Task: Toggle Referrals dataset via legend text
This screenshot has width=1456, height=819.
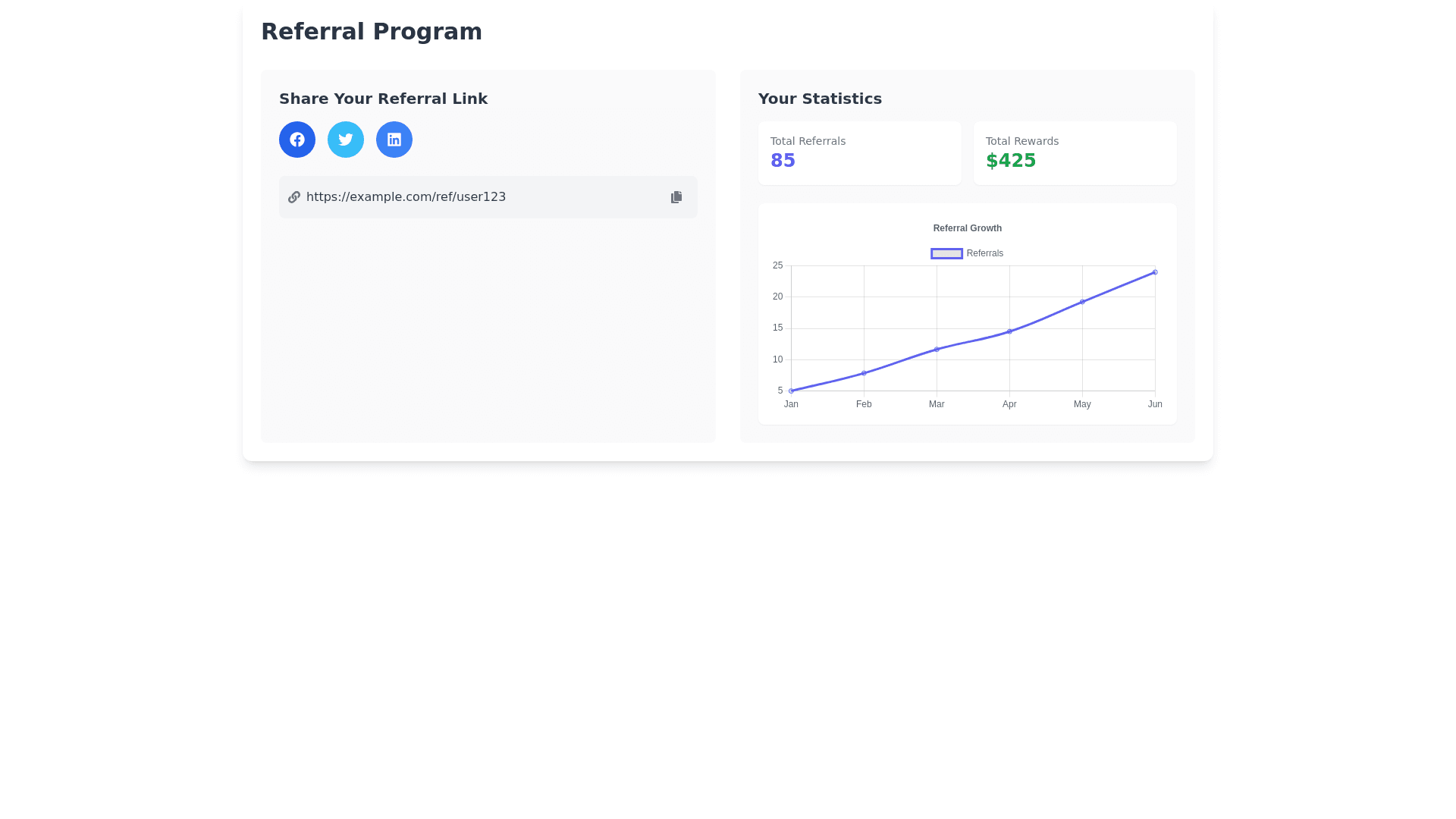Action: 984,253
